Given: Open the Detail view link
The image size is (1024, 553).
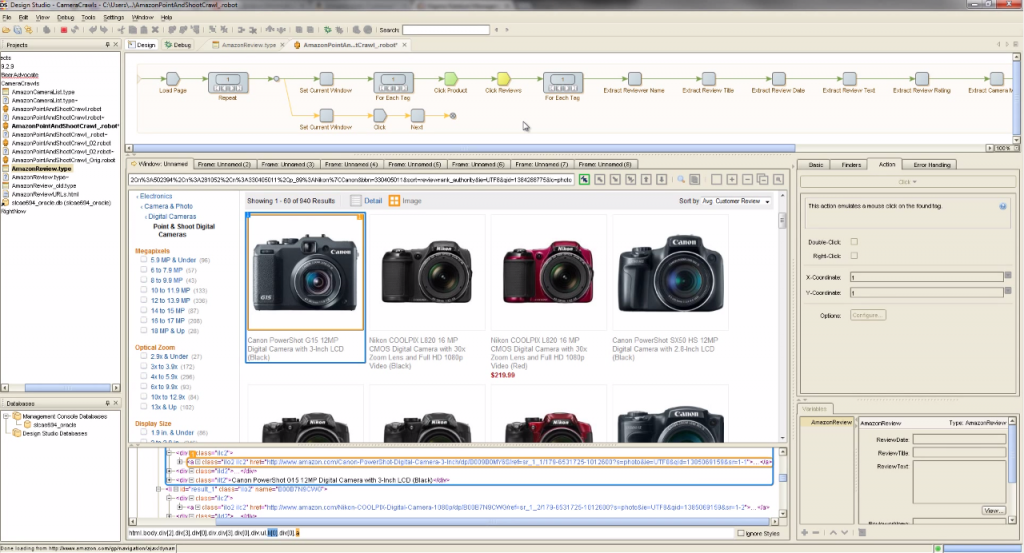Looking at the screenshot, I should tap(373, 200).
